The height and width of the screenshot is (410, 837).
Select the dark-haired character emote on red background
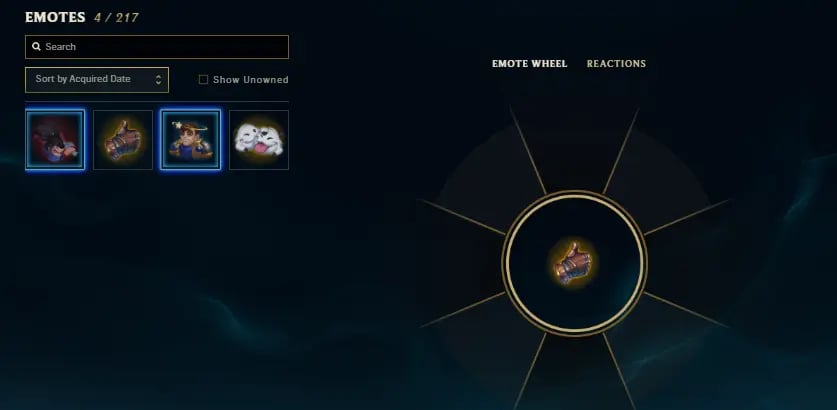54,140
